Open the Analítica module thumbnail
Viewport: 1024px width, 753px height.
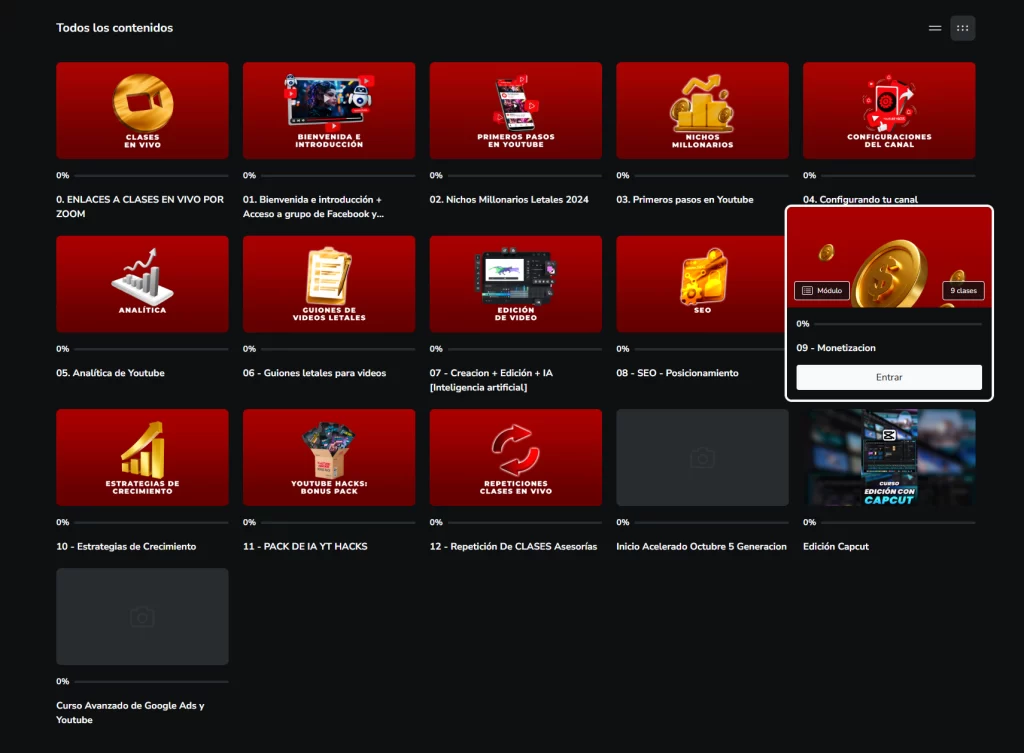point(142,284)
